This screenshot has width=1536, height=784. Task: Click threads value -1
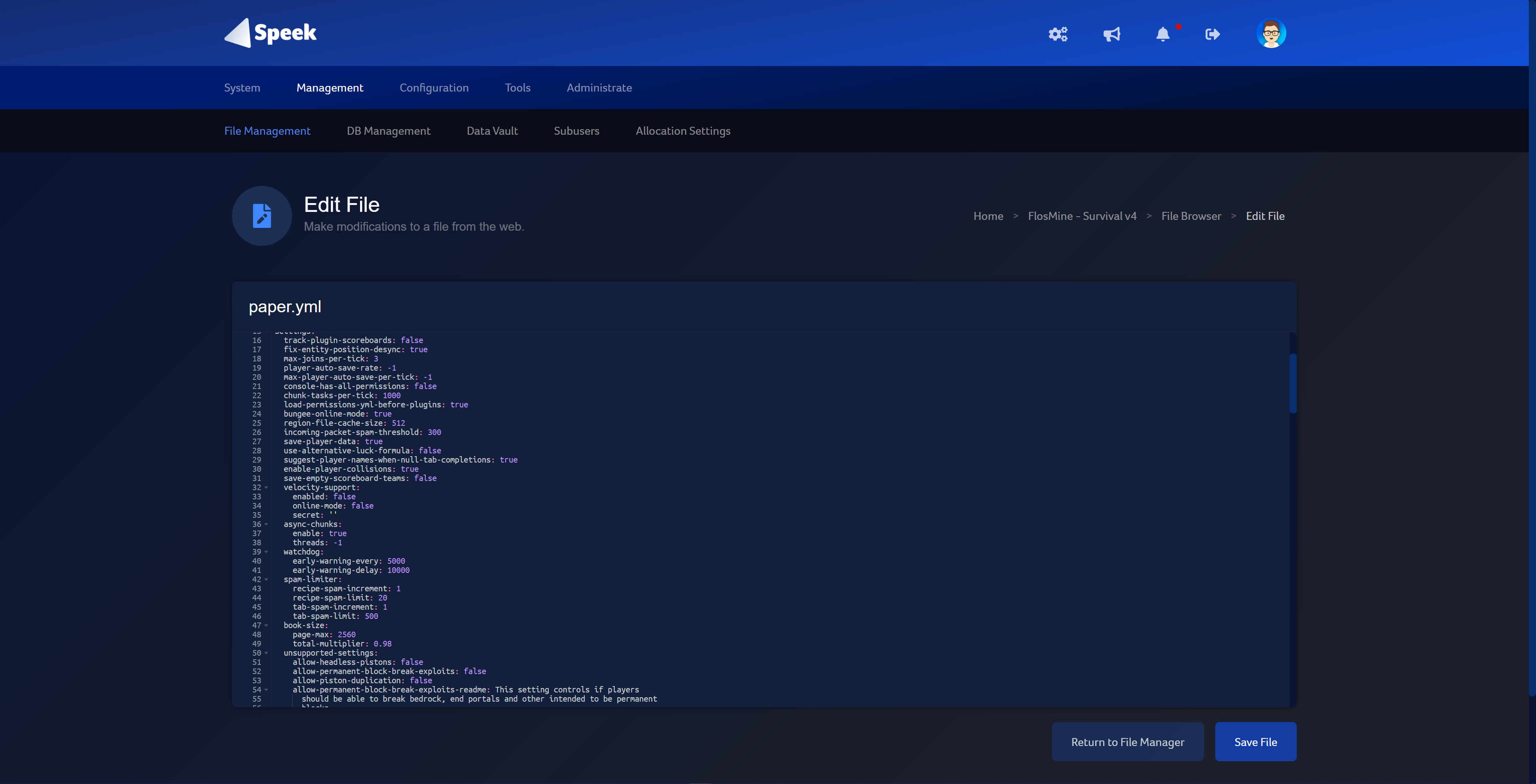click(338, 543)
